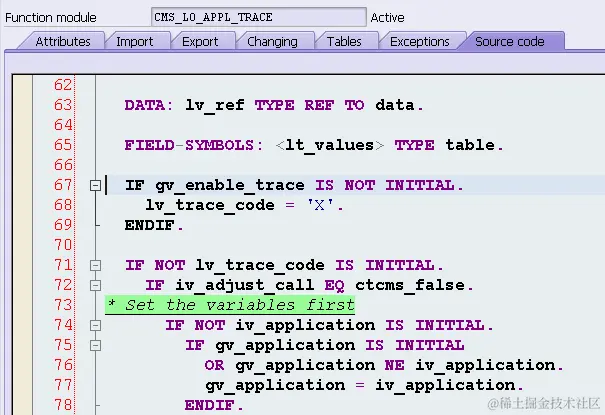The height and width of the screenshot is (415, 605).
Task: Collapse the IF block at line 75
Action: [x=95, y=345]
